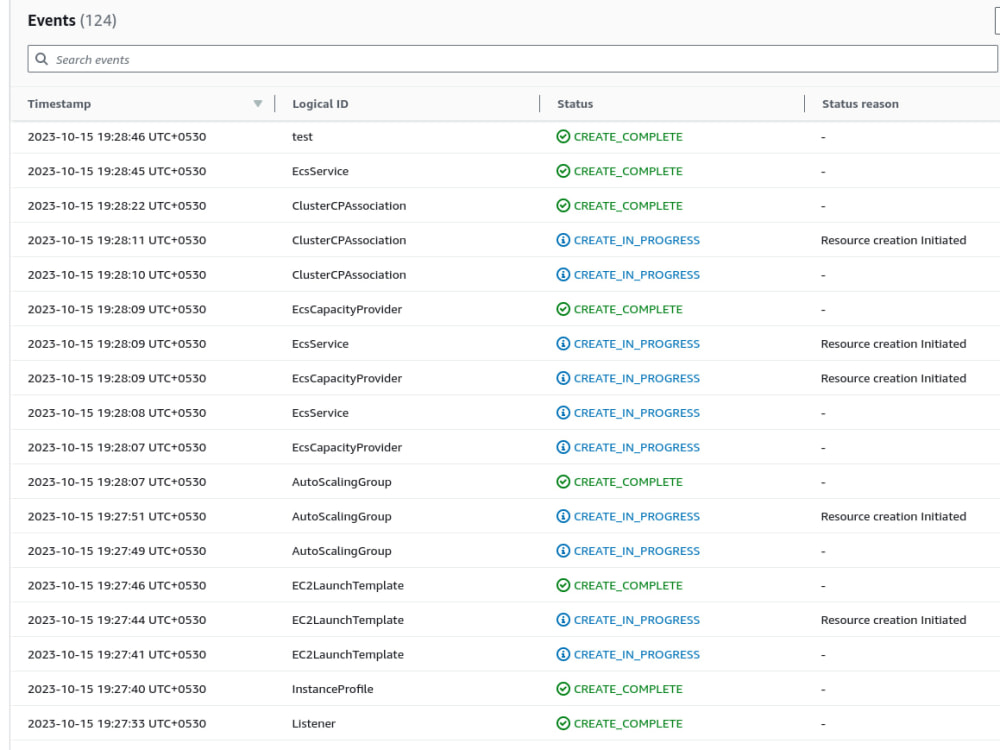Select CREATE_IN_PROGRESS status at 19:28:10
Screen dimensions: 1000x750
(x=636, y=274)
